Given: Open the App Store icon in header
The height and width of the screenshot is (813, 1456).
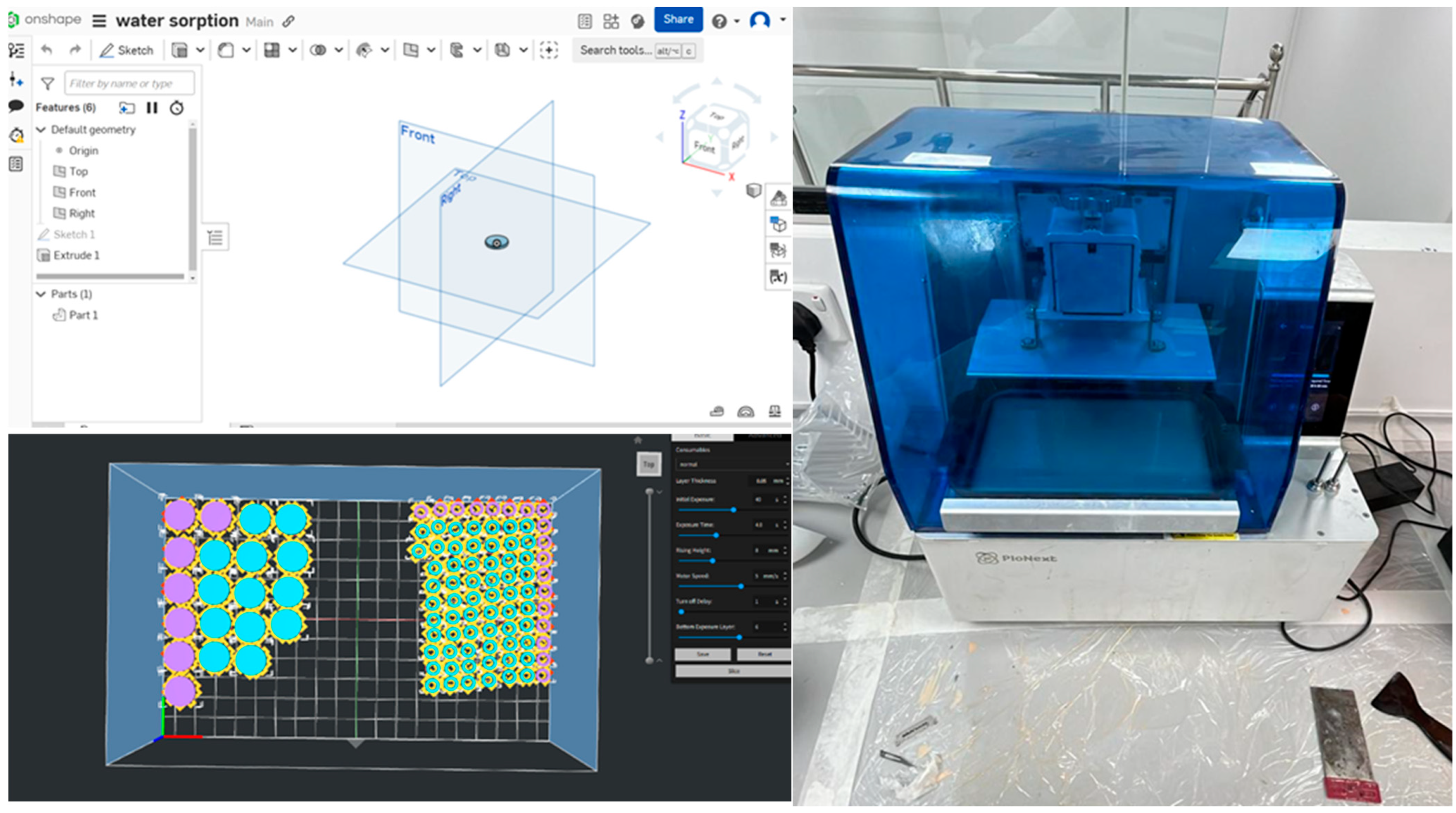Looking at the screenshot, I should click(x=611, y=22).
